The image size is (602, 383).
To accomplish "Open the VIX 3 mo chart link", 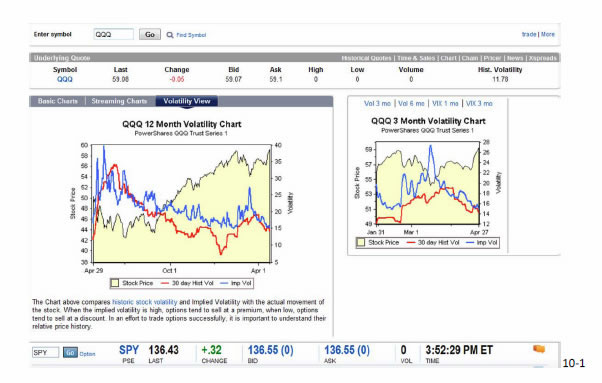I will pyautogui.click(x=479, y=104).
